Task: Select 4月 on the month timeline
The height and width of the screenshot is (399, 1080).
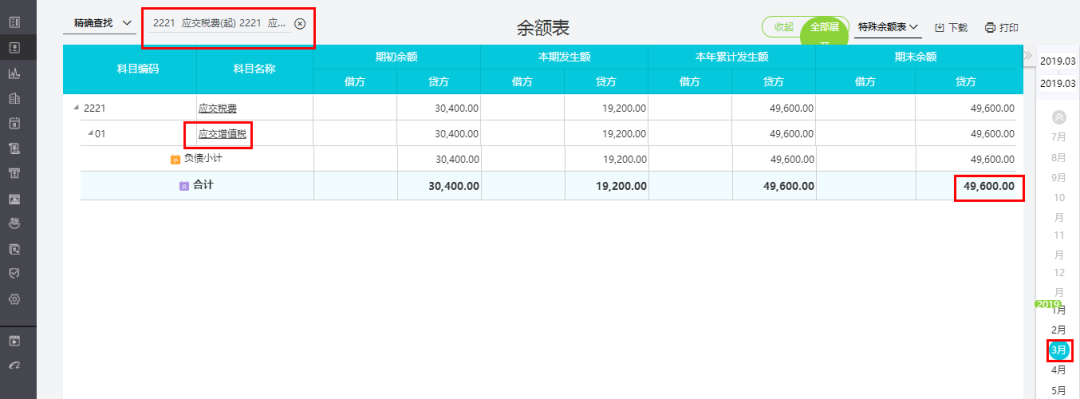Action: pos(1059,370)
